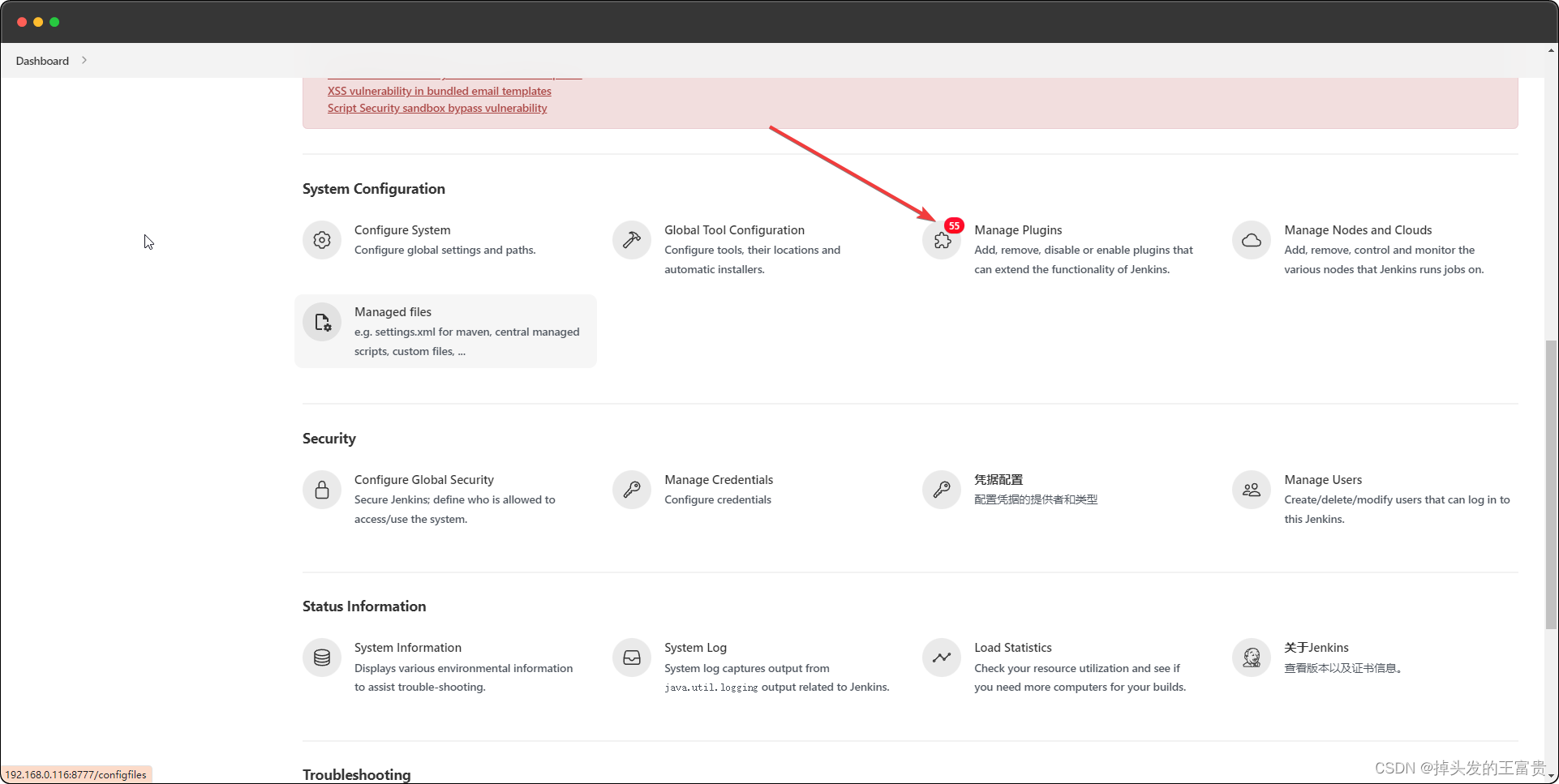The width and height of the screenshot is (1559, 784).
Task: Click the 'Configure global settings and paths.' description
Action: (445, 250)
